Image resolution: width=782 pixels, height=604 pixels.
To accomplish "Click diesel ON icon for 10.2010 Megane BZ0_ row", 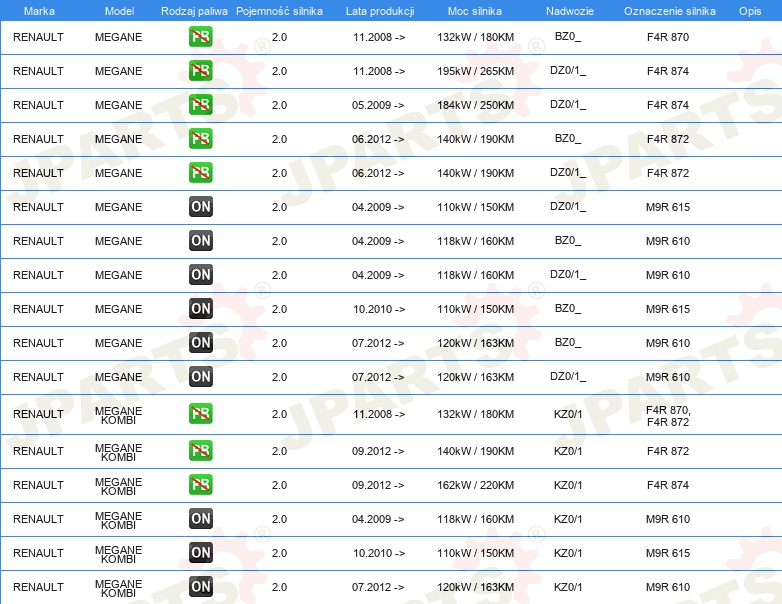I will pos(200,308).
